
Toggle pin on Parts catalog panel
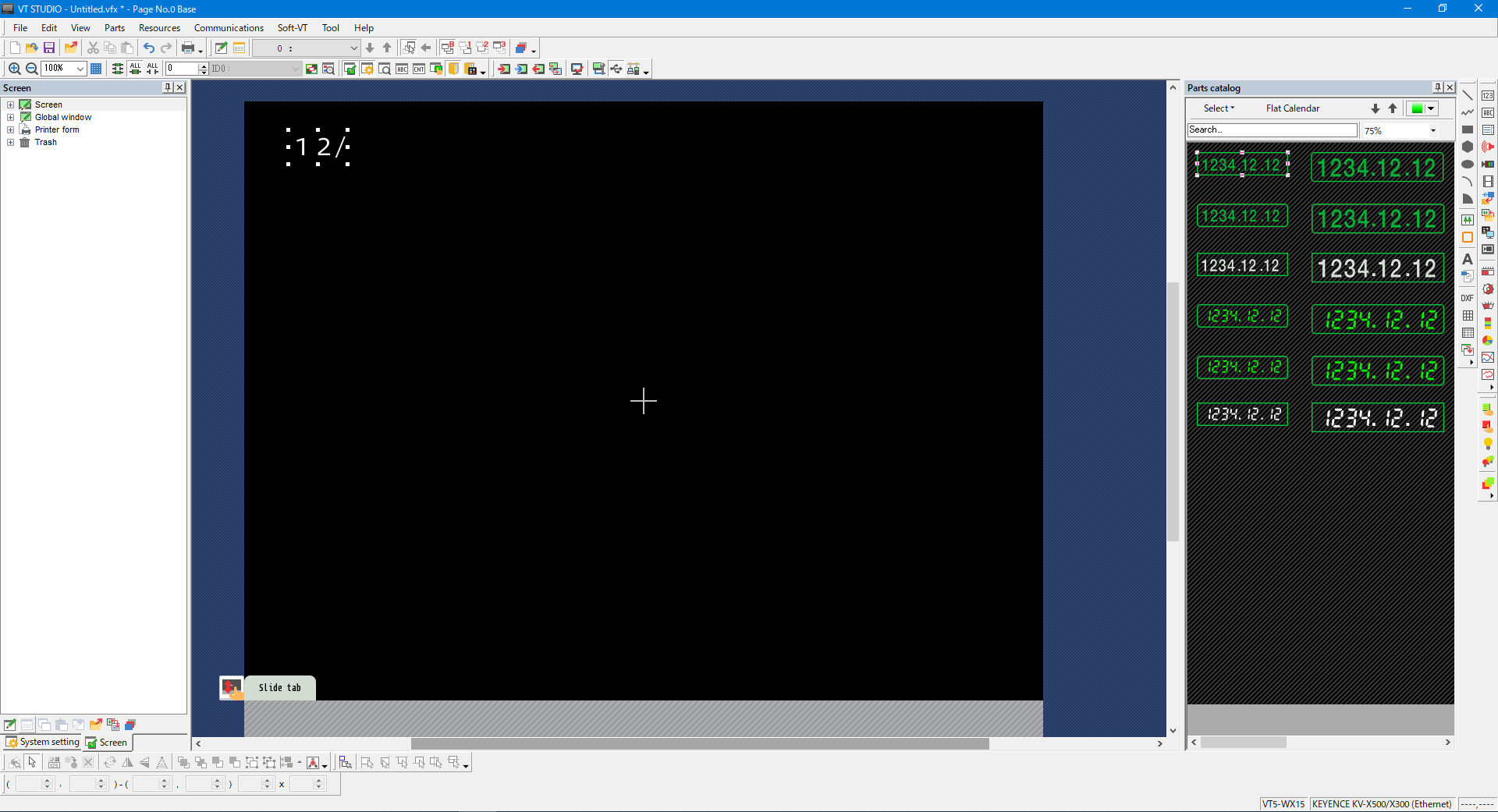coord(1438,87)
